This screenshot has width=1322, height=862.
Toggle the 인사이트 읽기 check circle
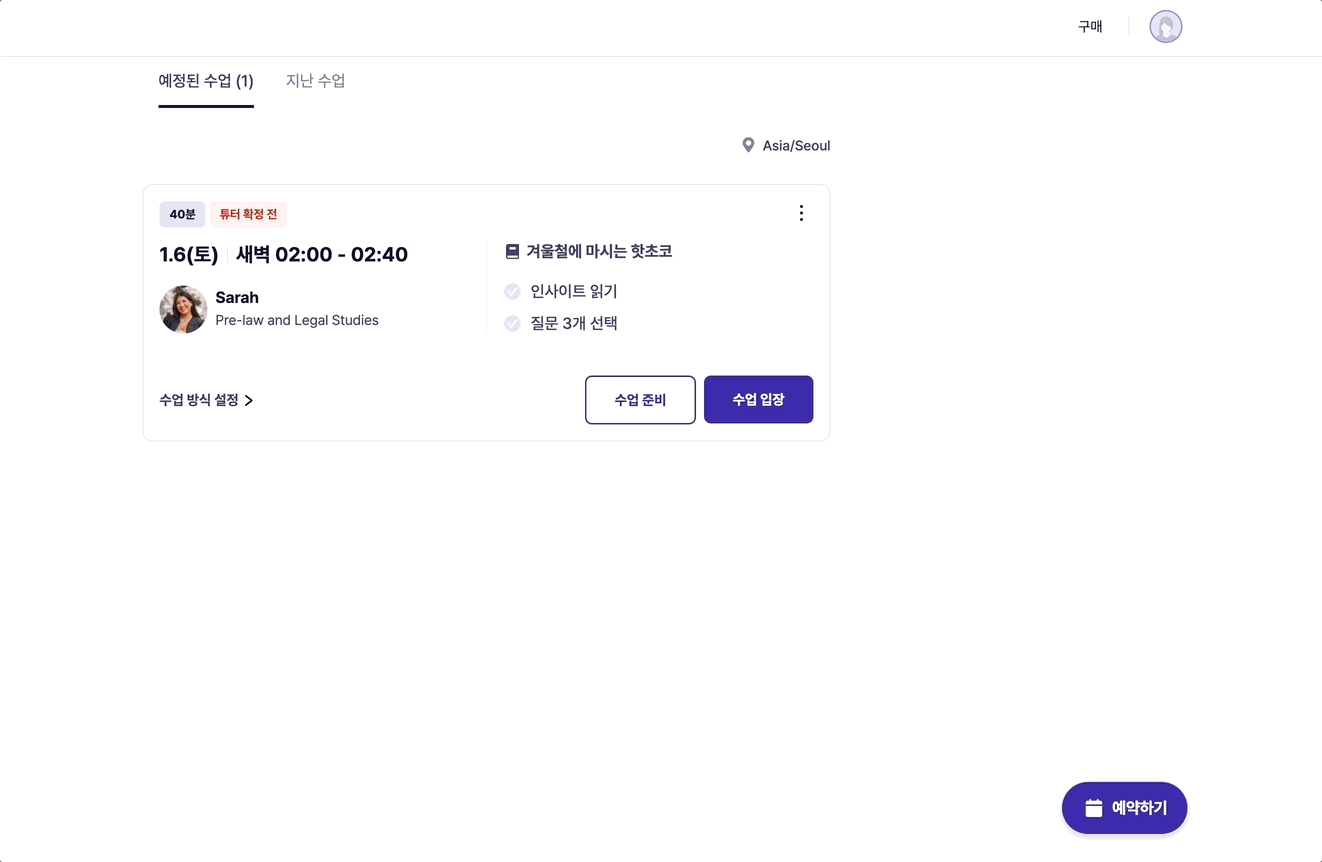coord(512,291)
